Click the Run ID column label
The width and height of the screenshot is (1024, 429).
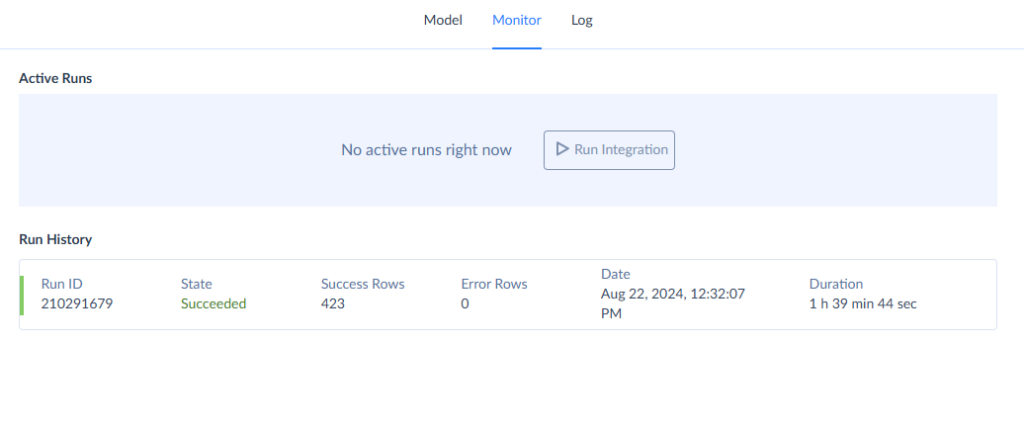tap(64, 284)
